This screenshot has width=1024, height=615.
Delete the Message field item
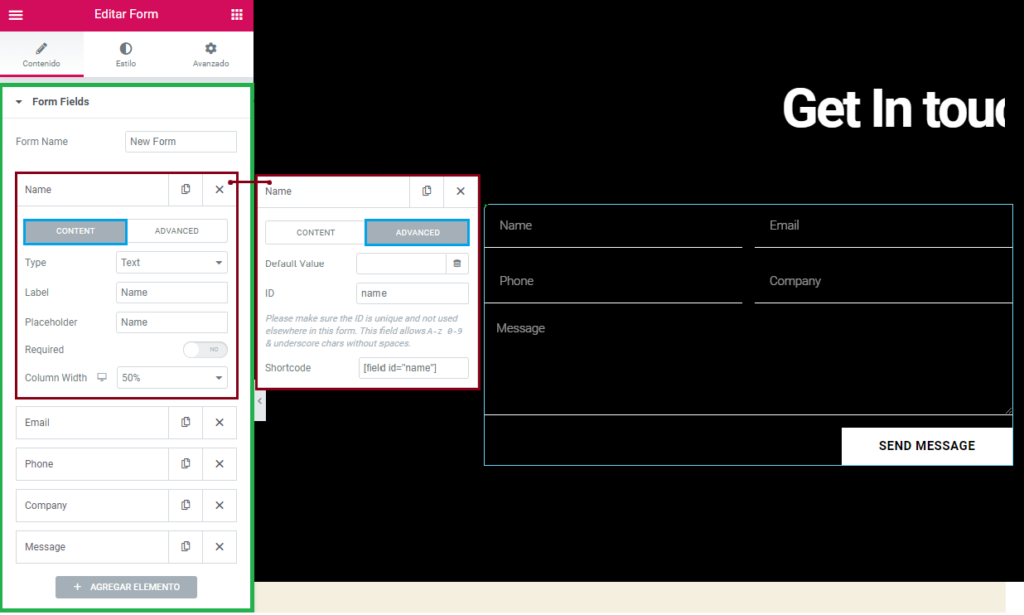point(219,547)
